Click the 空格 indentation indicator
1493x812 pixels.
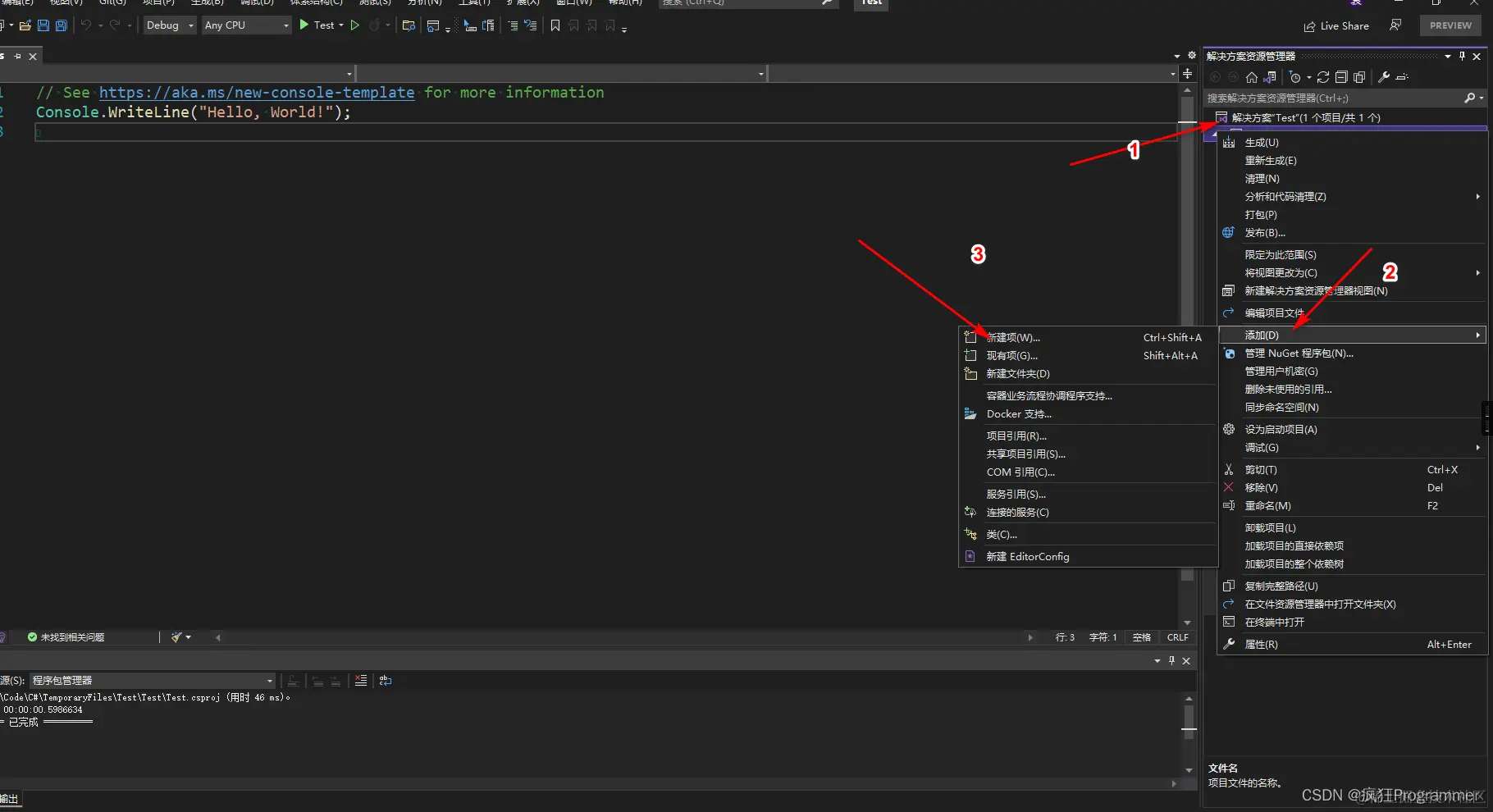pos(1141,637)
